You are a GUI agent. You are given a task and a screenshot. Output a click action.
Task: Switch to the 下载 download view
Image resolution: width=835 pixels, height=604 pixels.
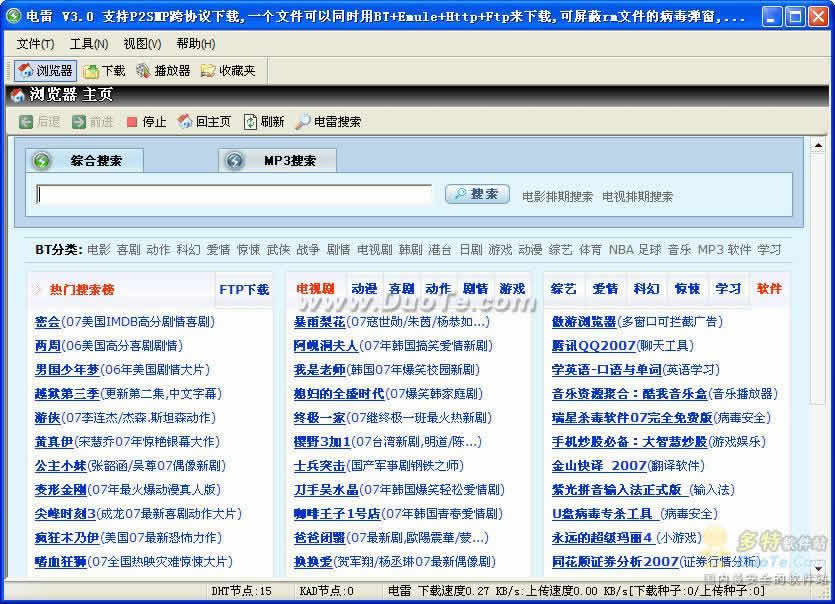104,70
